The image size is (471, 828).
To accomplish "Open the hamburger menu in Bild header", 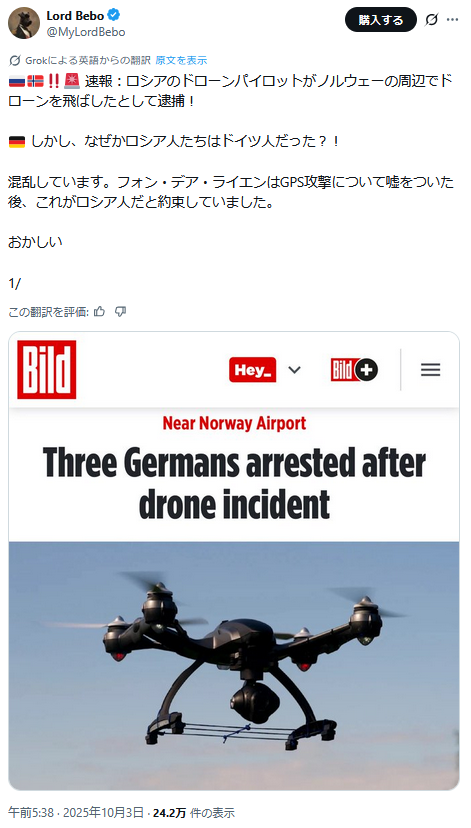I will coord(430,370).
